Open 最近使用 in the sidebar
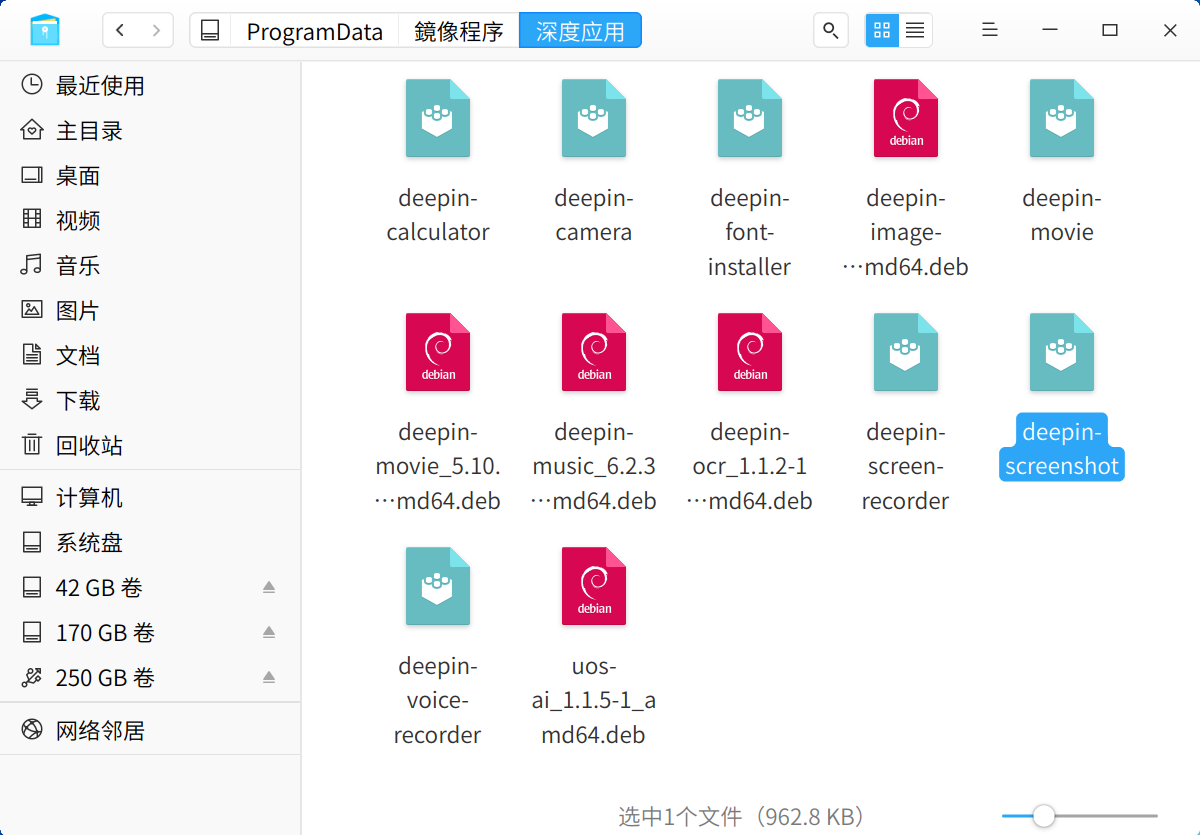Viewport: 1200px width, 835px height. coord(150,86)
